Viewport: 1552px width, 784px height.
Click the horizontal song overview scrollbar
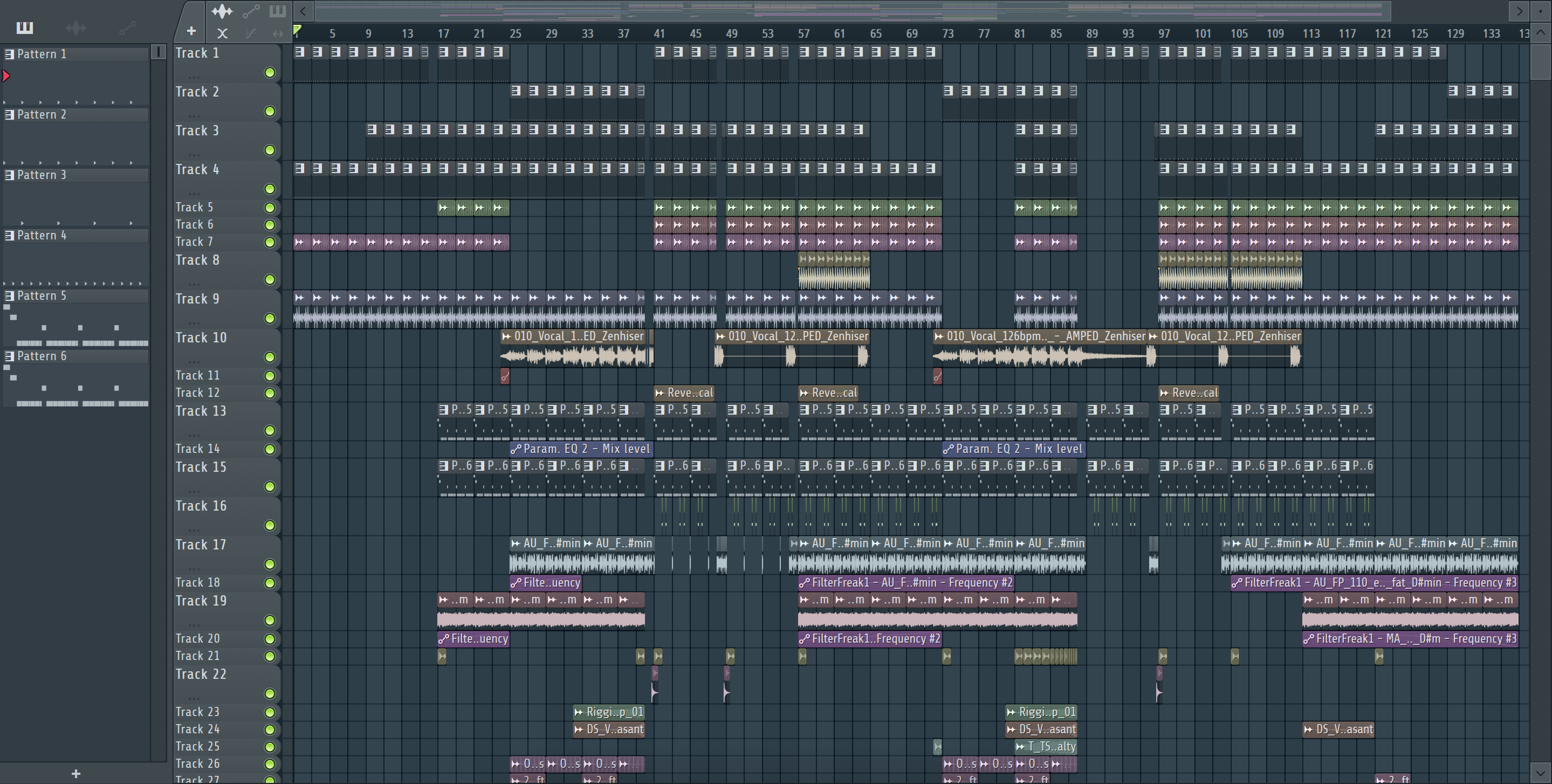853,11
